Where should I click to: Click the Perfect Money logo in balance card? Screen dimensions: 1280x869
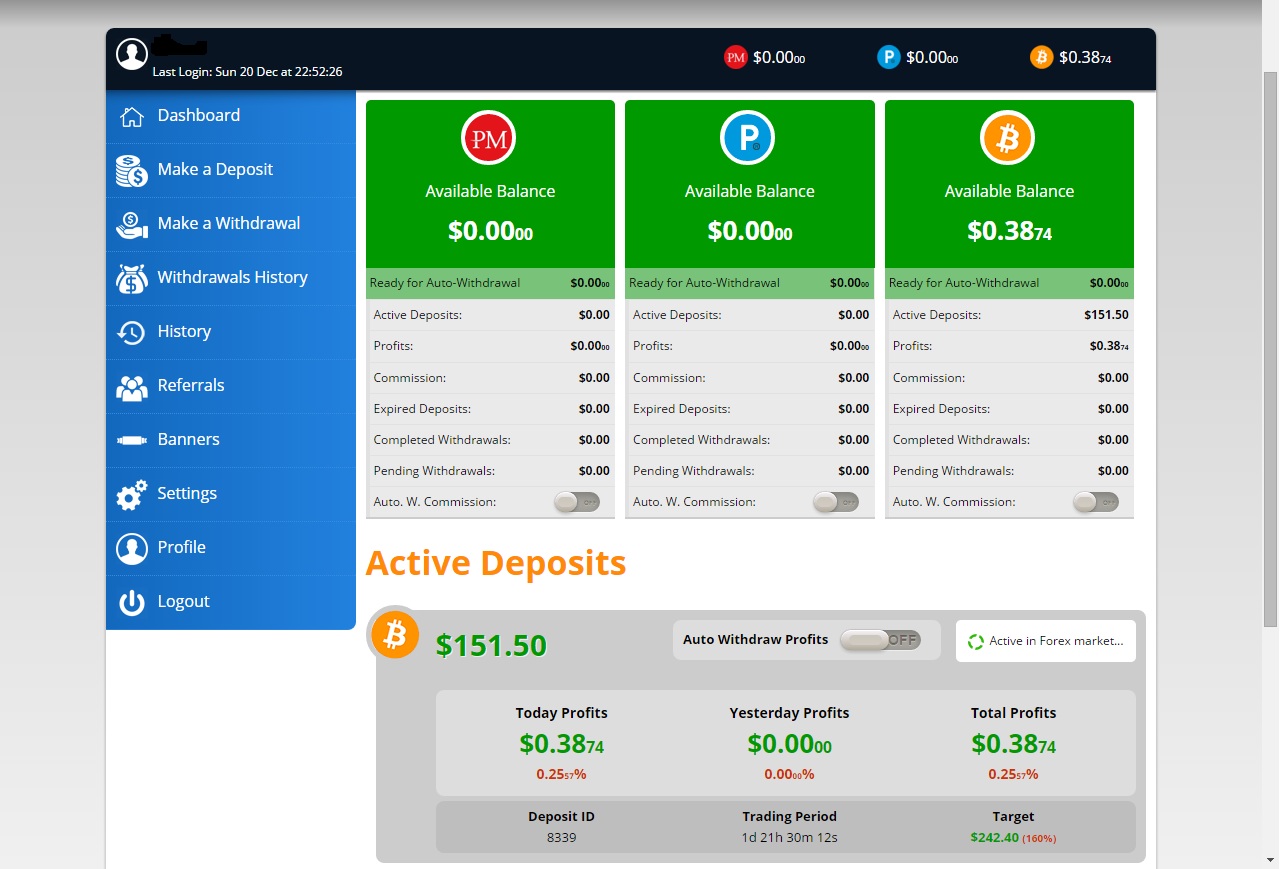[x=489, y=138]
